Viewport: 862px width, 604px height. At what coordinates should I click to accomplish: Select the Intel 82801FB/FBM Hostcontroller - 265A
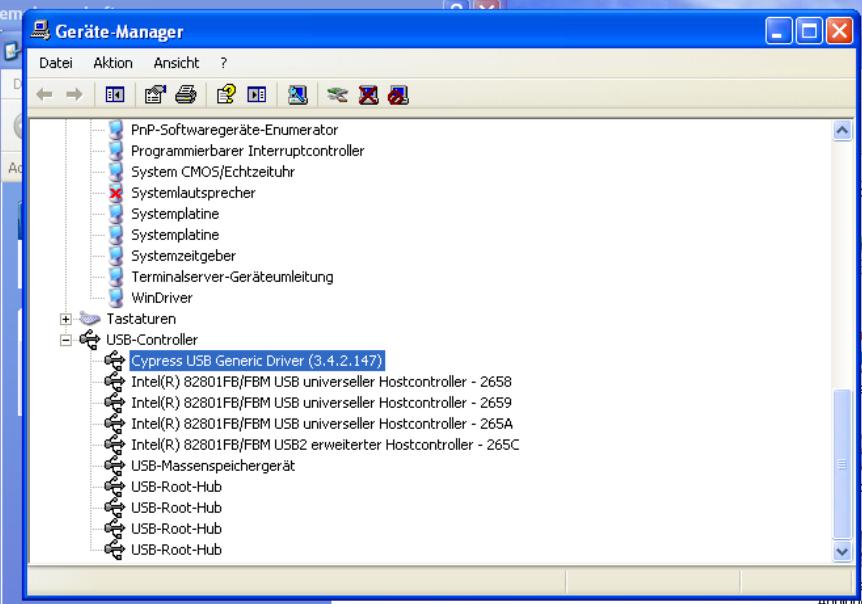click(x=322, y=424)
